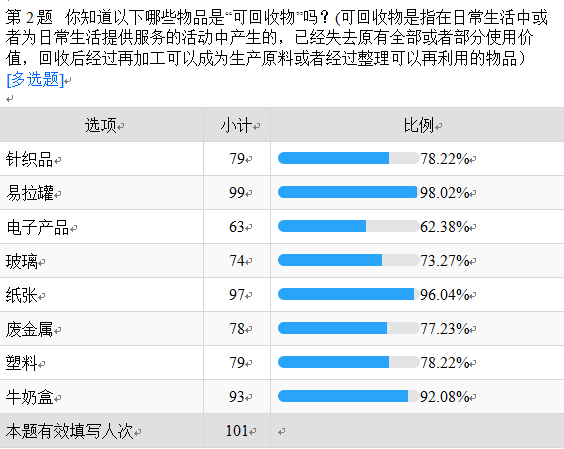Click the 塑料 percentage 78.22%
This screenshot has height=449, width=564.
[x=445, y=363]
